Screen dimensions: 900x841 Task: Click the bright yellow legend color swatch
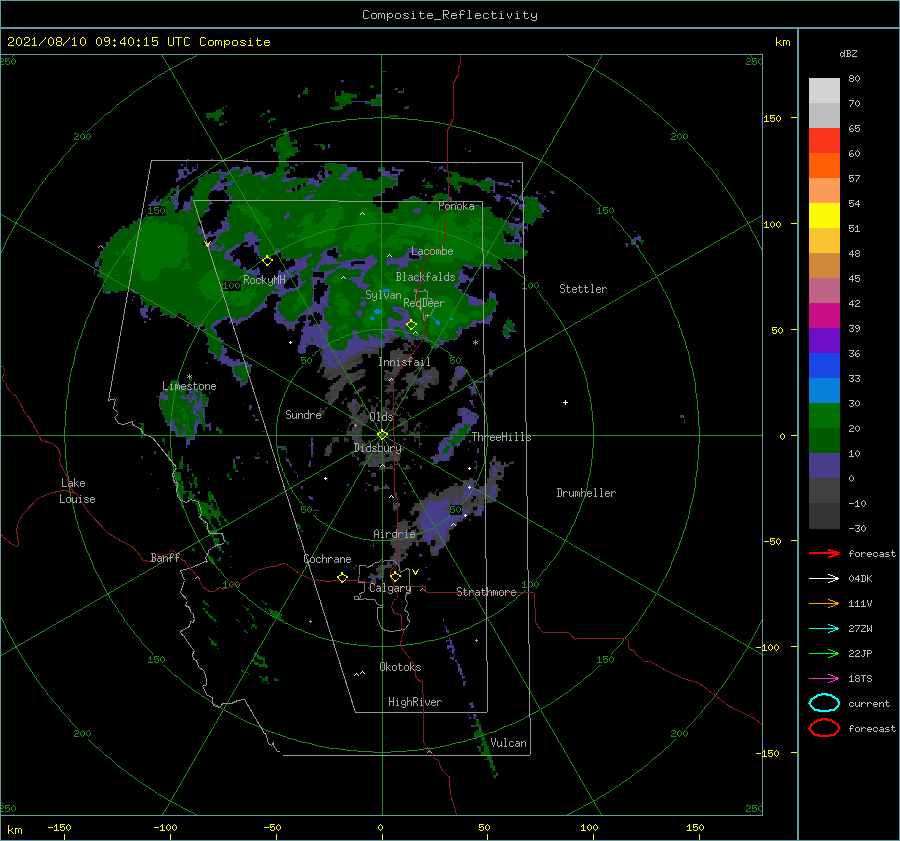pyautogui.click(x=824, y=215)
